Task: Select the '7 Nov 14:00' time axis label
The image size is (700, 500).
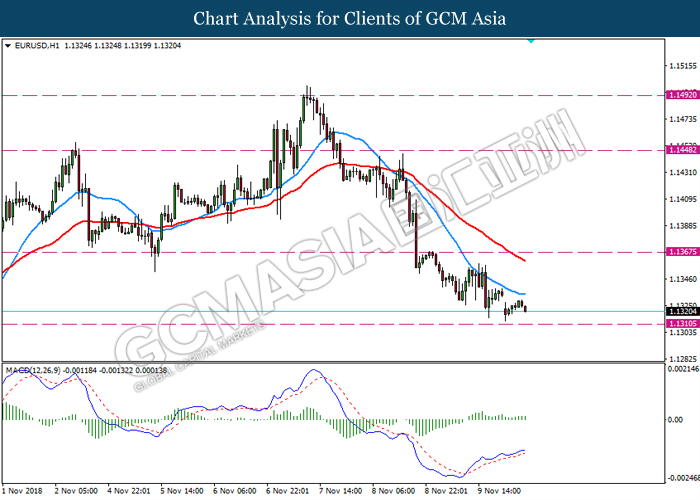Action: click(341, 491)
